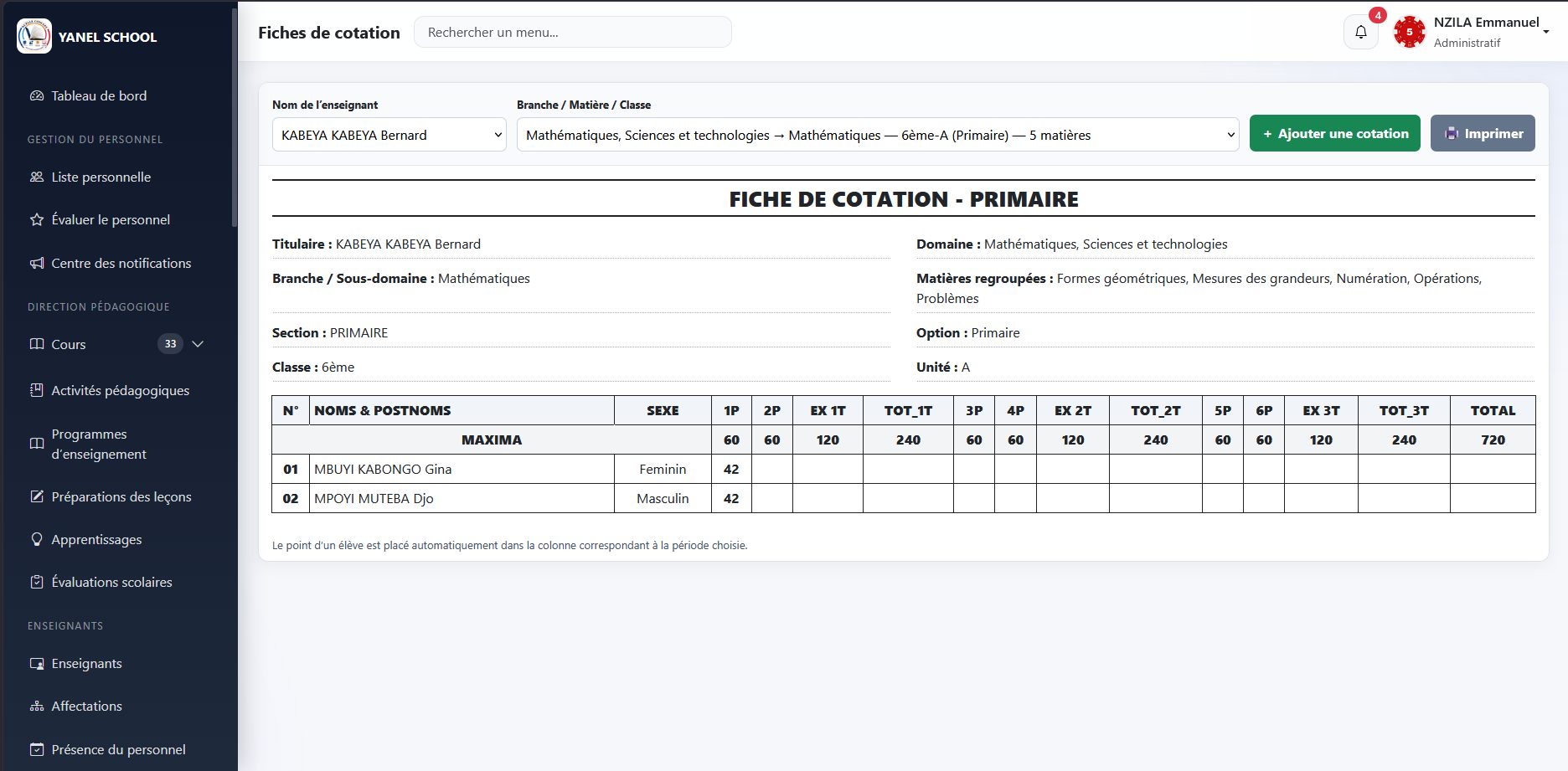The image size is (1568, 771).
Task: Open the Branche / Matière / Classe dropdown
Action: (878, 135)
